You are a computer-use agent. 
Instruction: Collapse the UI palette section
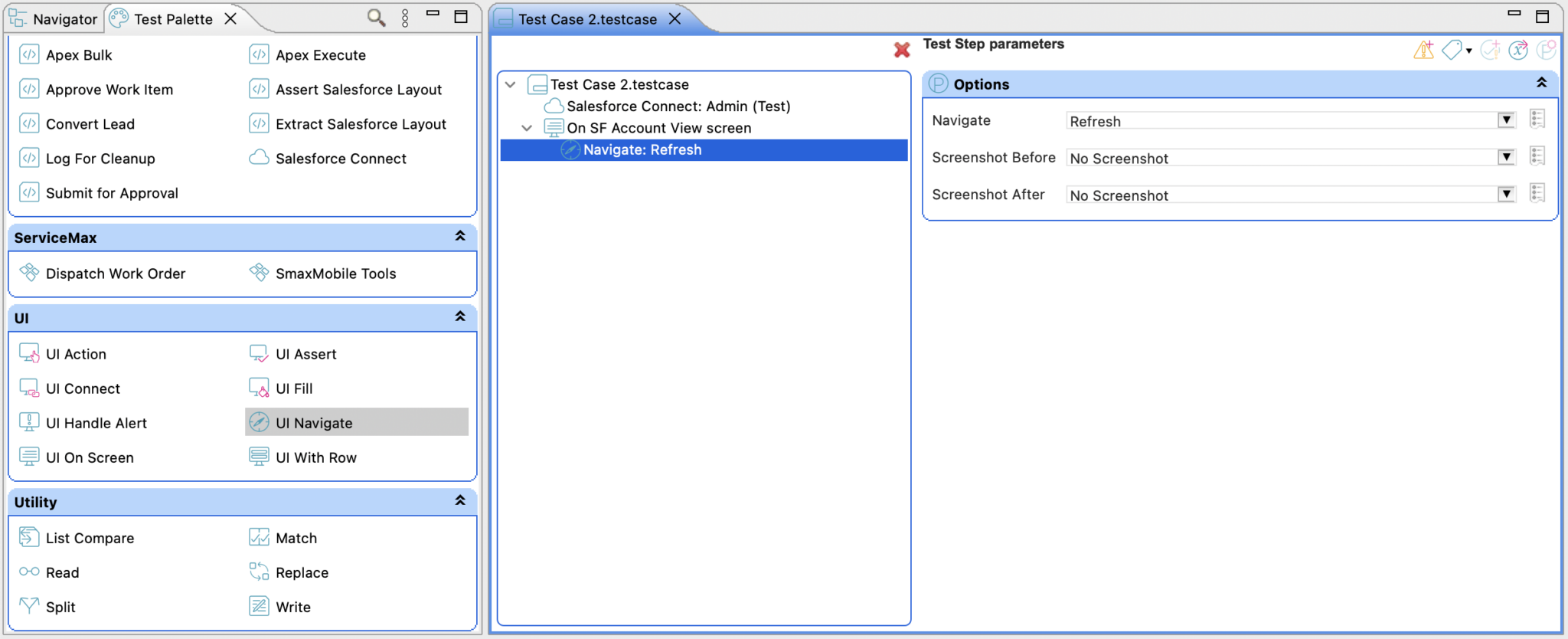460,316
